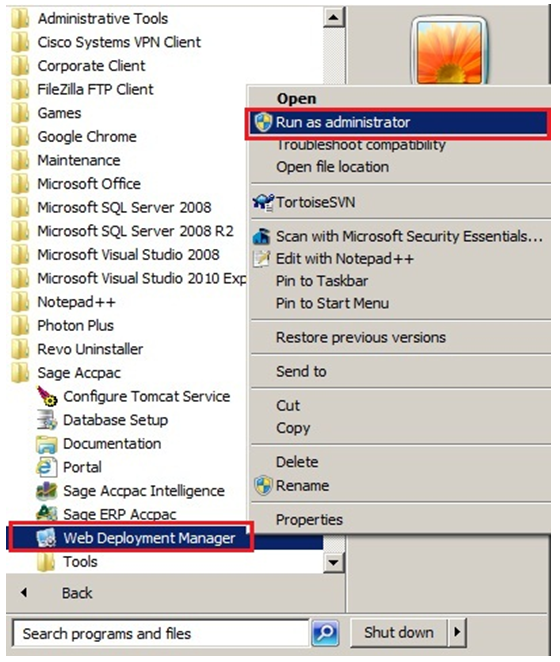
Task: Open the Configure Tomcat Service icon
Action: point(47,396)
